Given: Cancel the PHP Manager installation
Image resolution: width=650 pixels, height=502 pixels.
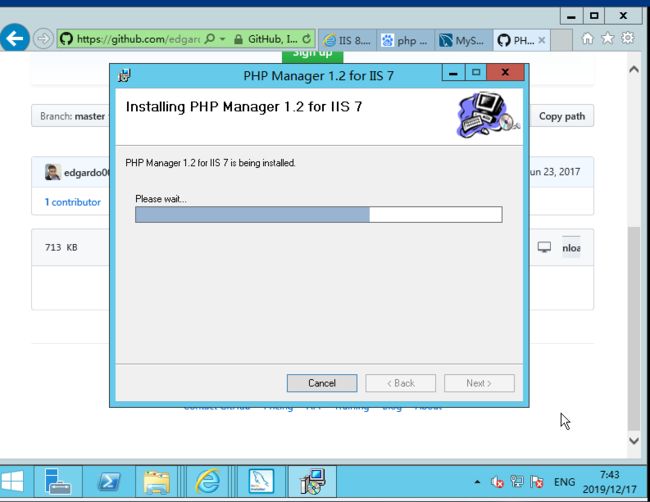Looking at the screenshot, I should click(x=322, y=383).
